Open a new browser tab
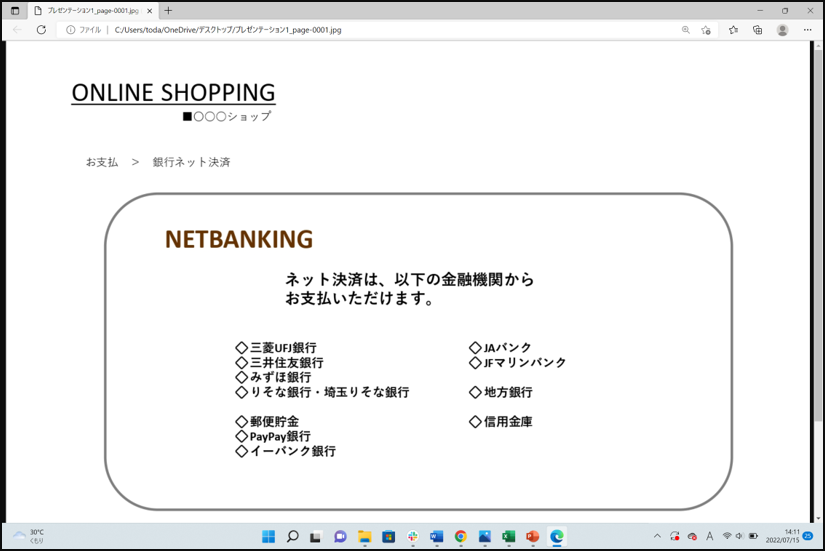The image size is (825, 551). 168,11
